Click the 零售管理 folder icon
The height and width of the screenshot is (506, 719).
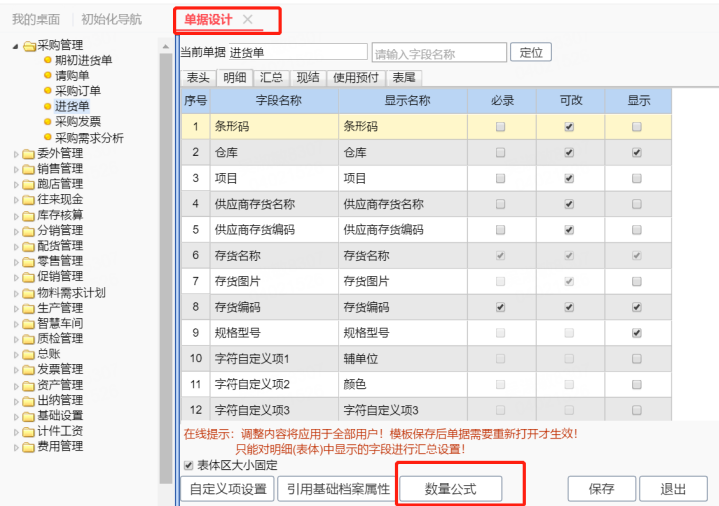coord(28,262)
